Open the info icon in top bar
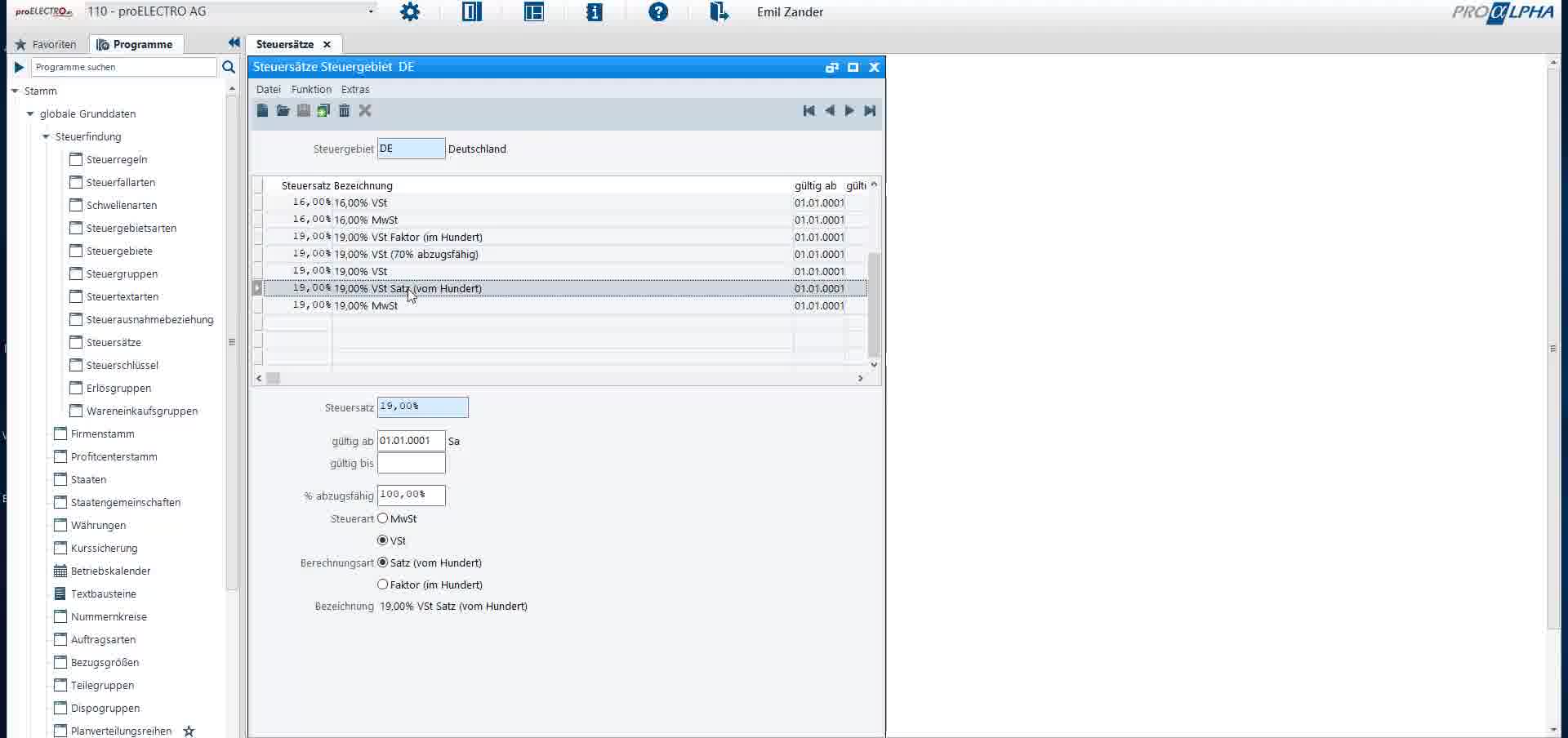The image size is (1568, 738). 595,12
